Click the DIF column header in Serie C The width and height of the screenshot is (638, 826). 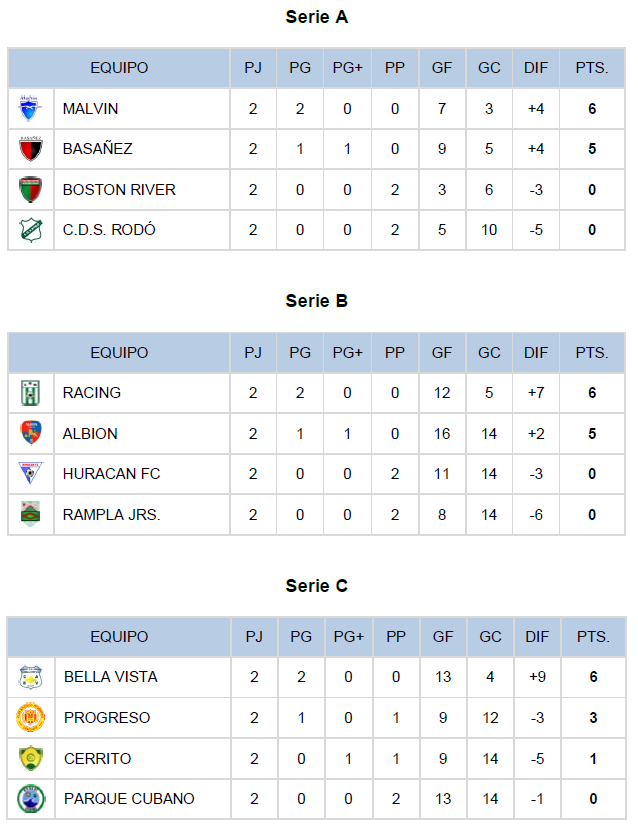(537, 637)
